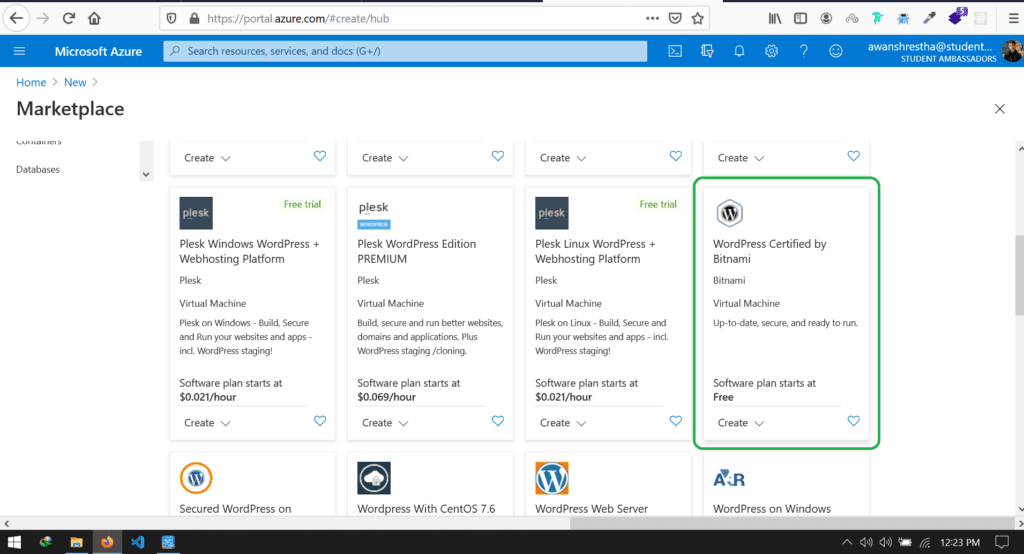Open Visual Studio Code in the taskbar
This screenshot has height=554, width=1024.
(x=137, y=542)
